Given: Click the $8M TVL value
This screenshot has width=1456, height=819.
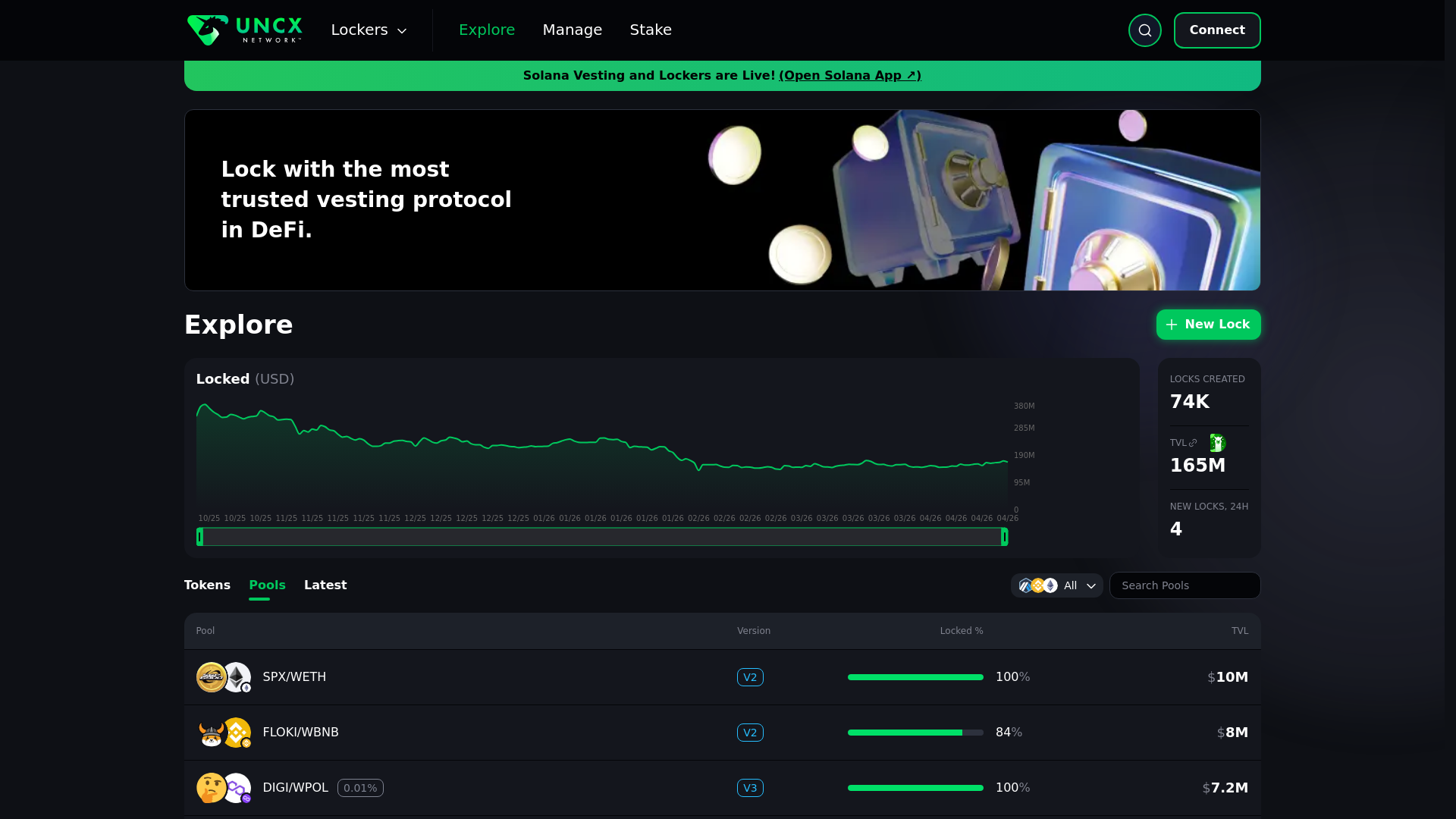Looking at the screenshot, I should pyautogui.click(x=1232, y=733).
